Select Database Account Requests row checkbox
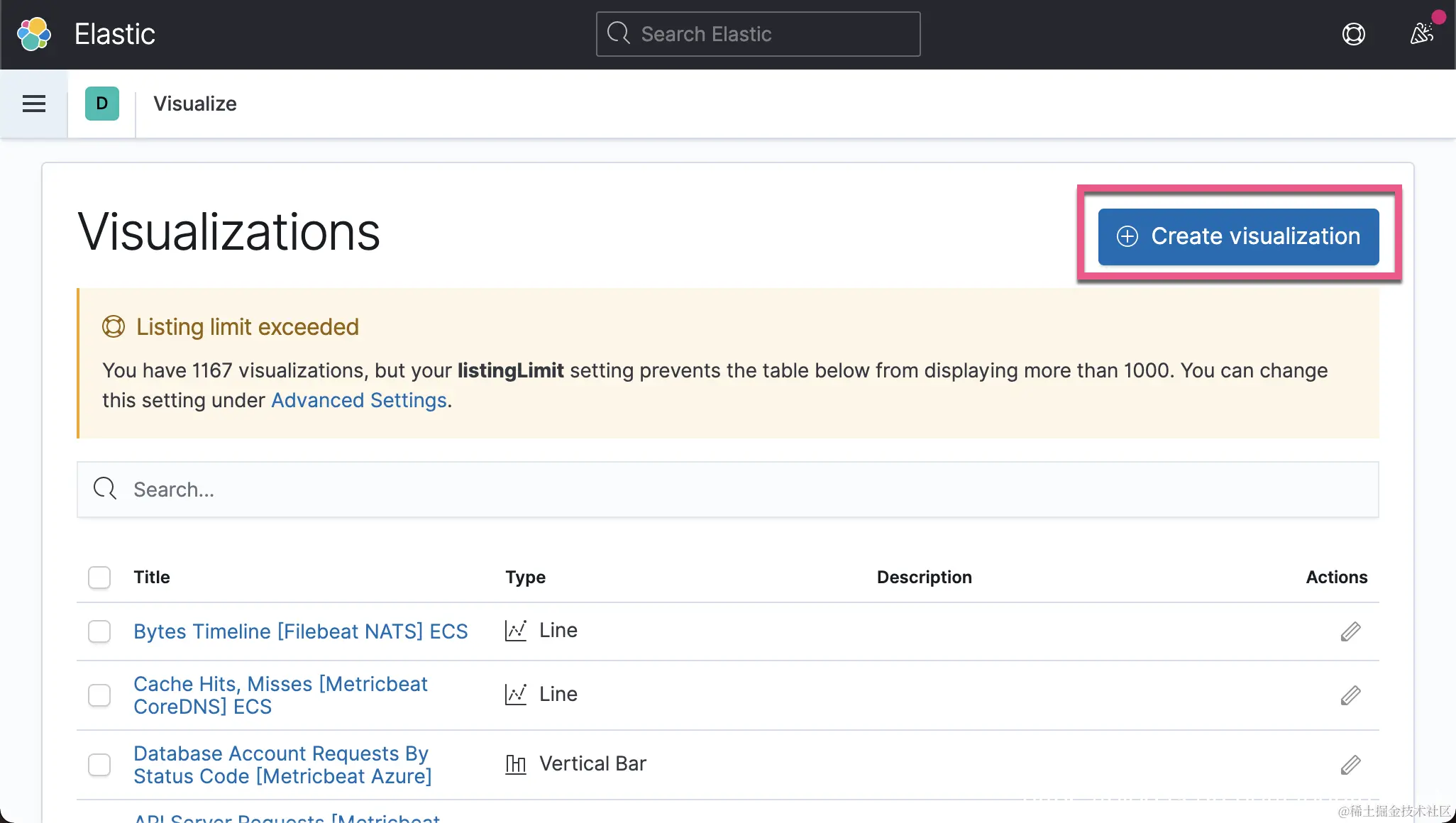1456x823 pixels. click(99, 765)
